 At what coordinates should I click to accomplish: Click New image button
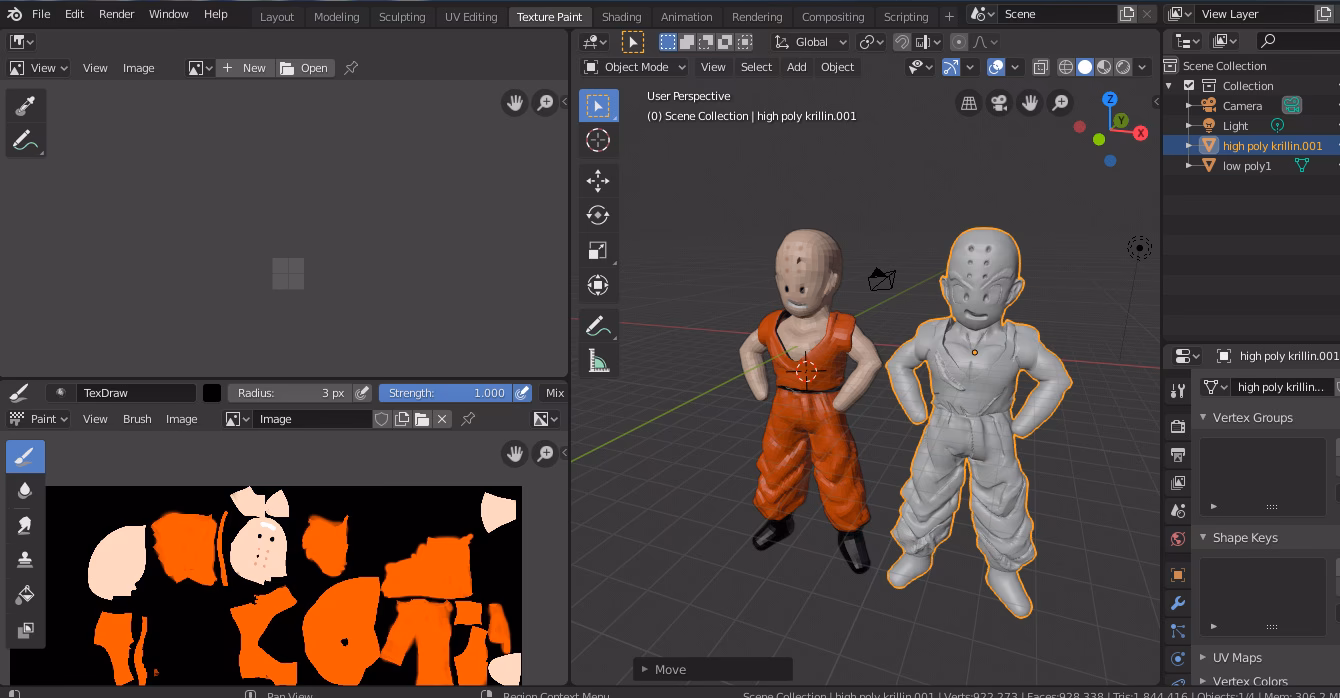click(x=245, y=68)
